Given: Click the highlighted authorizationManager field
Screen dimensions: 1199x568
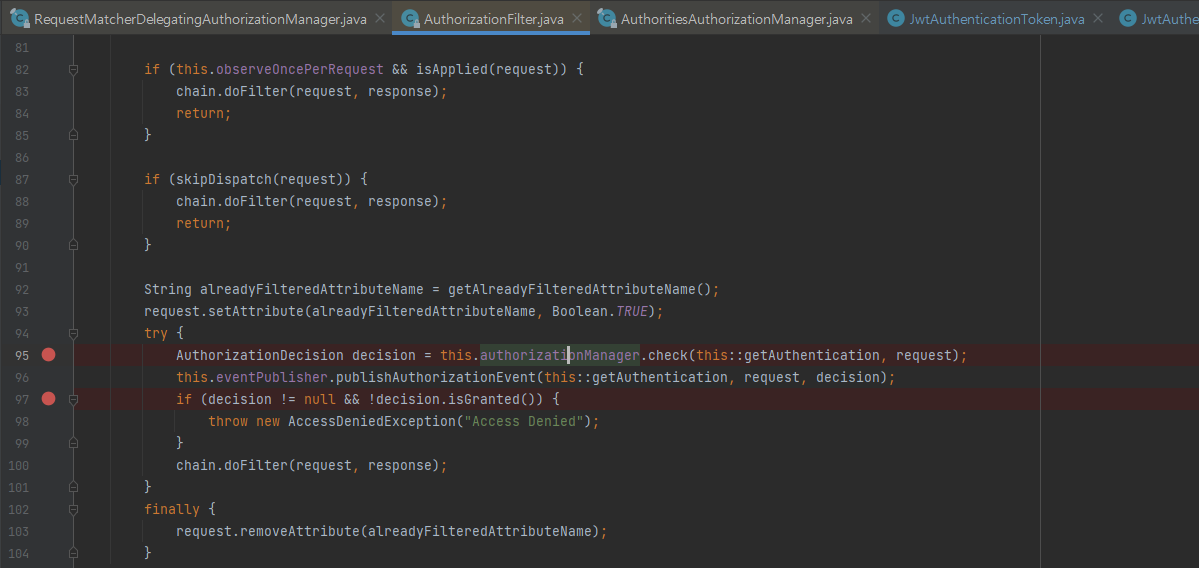Looking at the screenshot, I should (560, 355).
